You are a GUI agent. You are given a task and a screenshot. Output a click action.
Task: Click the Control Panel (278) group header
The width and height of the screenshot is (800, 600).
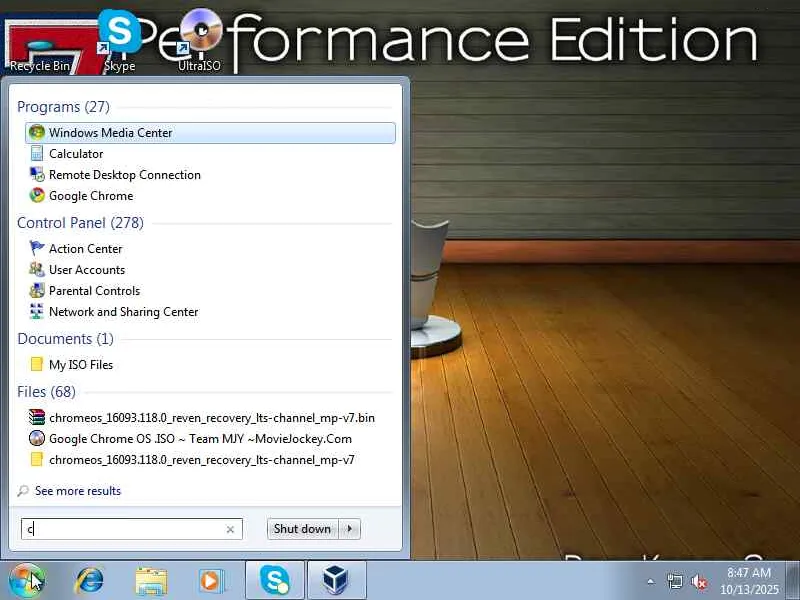81,222
